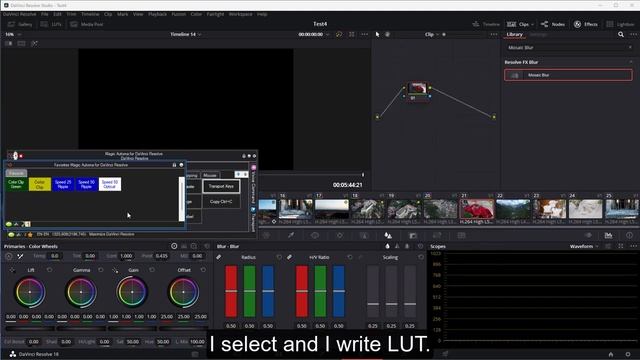Toggle the H/V Ratio channel link
The width and height of the screenshot is (640, 360).
click(289, 257)
